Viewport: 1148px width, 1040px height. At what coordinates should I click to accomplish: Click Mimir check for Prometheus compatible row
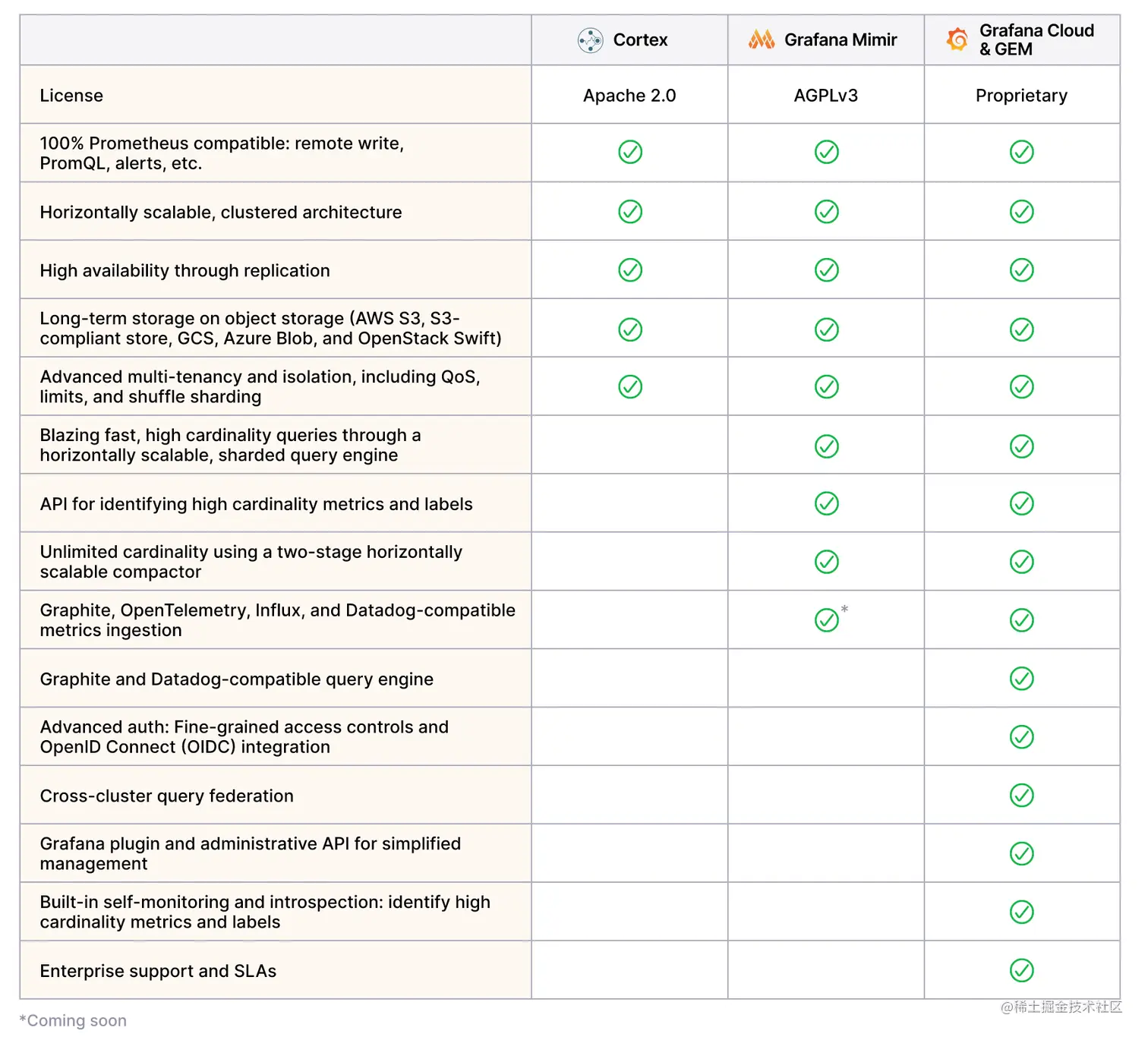(x=827, y=152)
